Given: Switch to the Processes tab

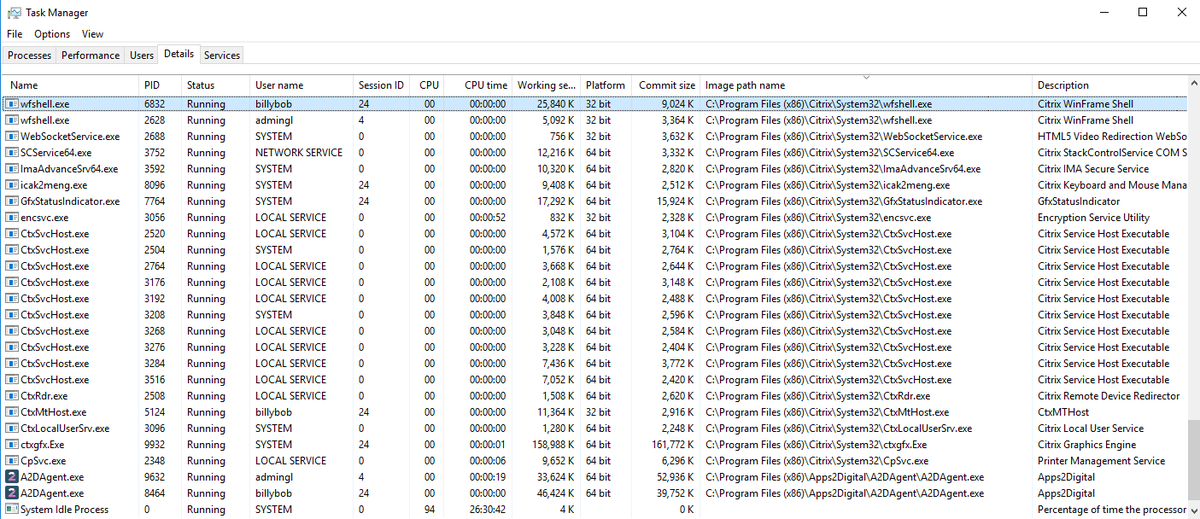Looking at the screenshot, I should [29, 55].
